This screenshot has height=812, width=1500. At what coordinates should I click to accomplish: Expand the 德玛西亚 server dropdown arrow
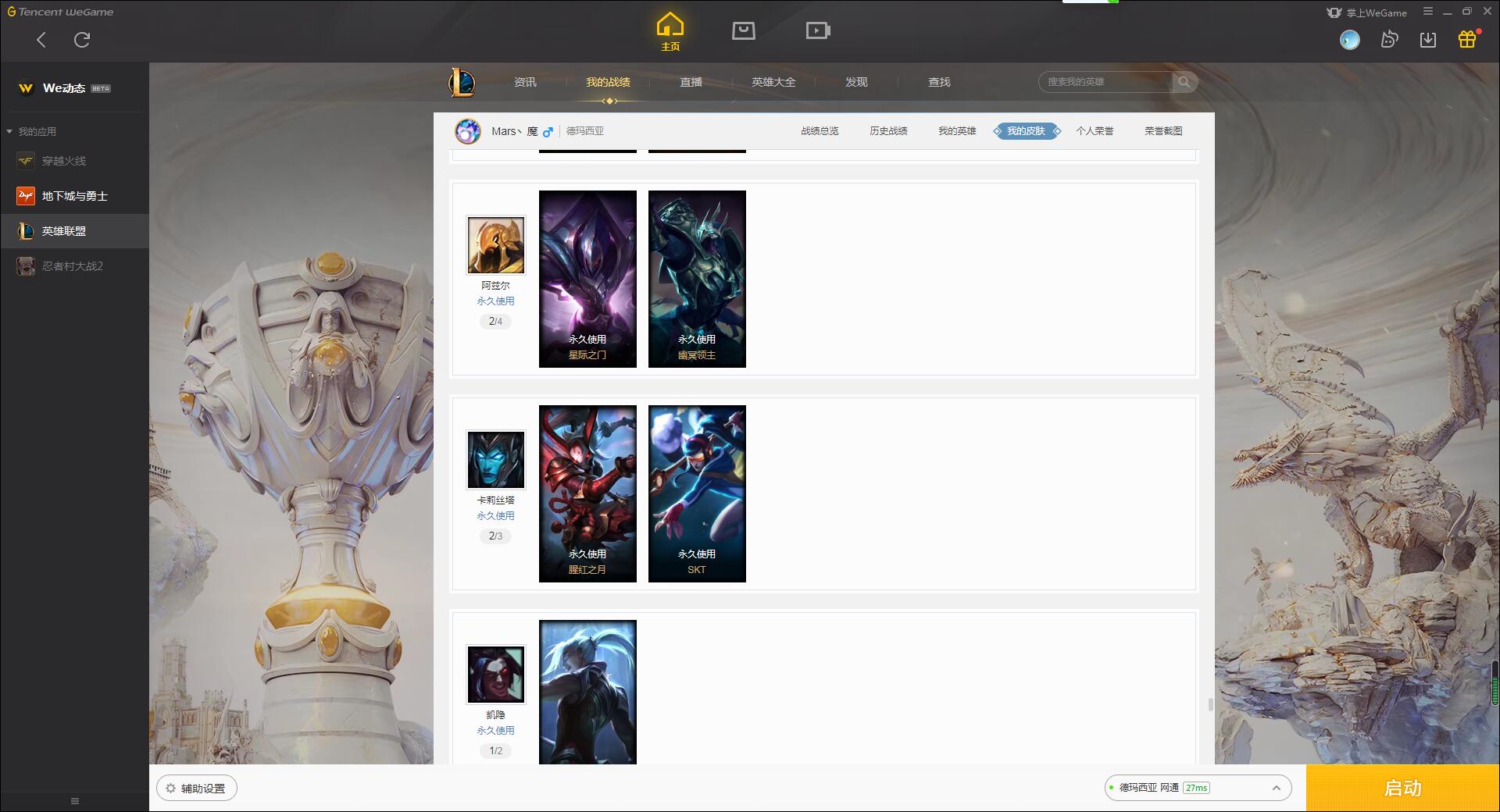click(x=1277, y=789)
